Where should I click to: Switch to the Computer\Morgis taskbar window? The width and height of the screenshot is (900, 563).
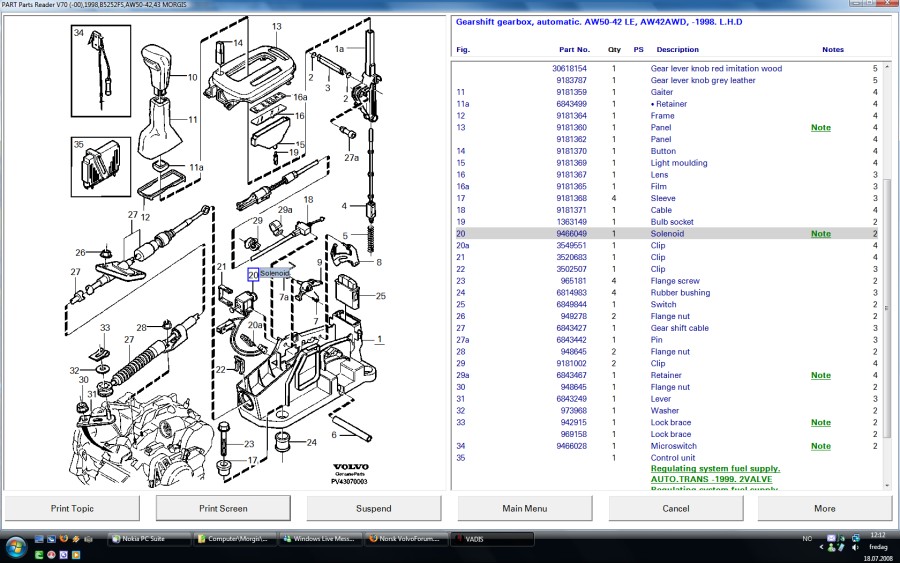coord(235,539)
